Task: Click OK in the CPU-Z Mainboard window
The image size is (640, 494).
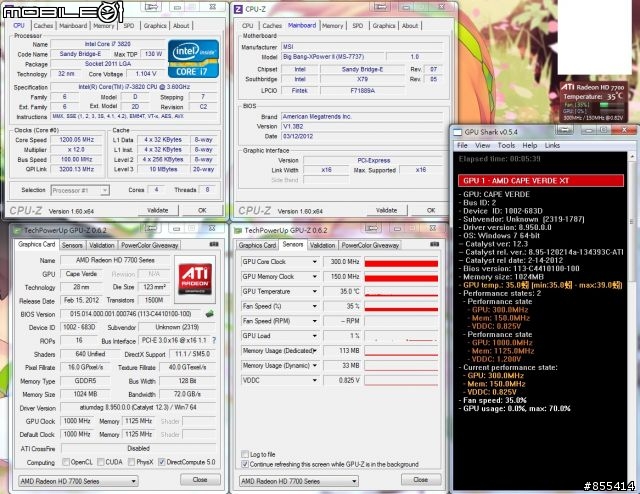Action: (431, 210)
